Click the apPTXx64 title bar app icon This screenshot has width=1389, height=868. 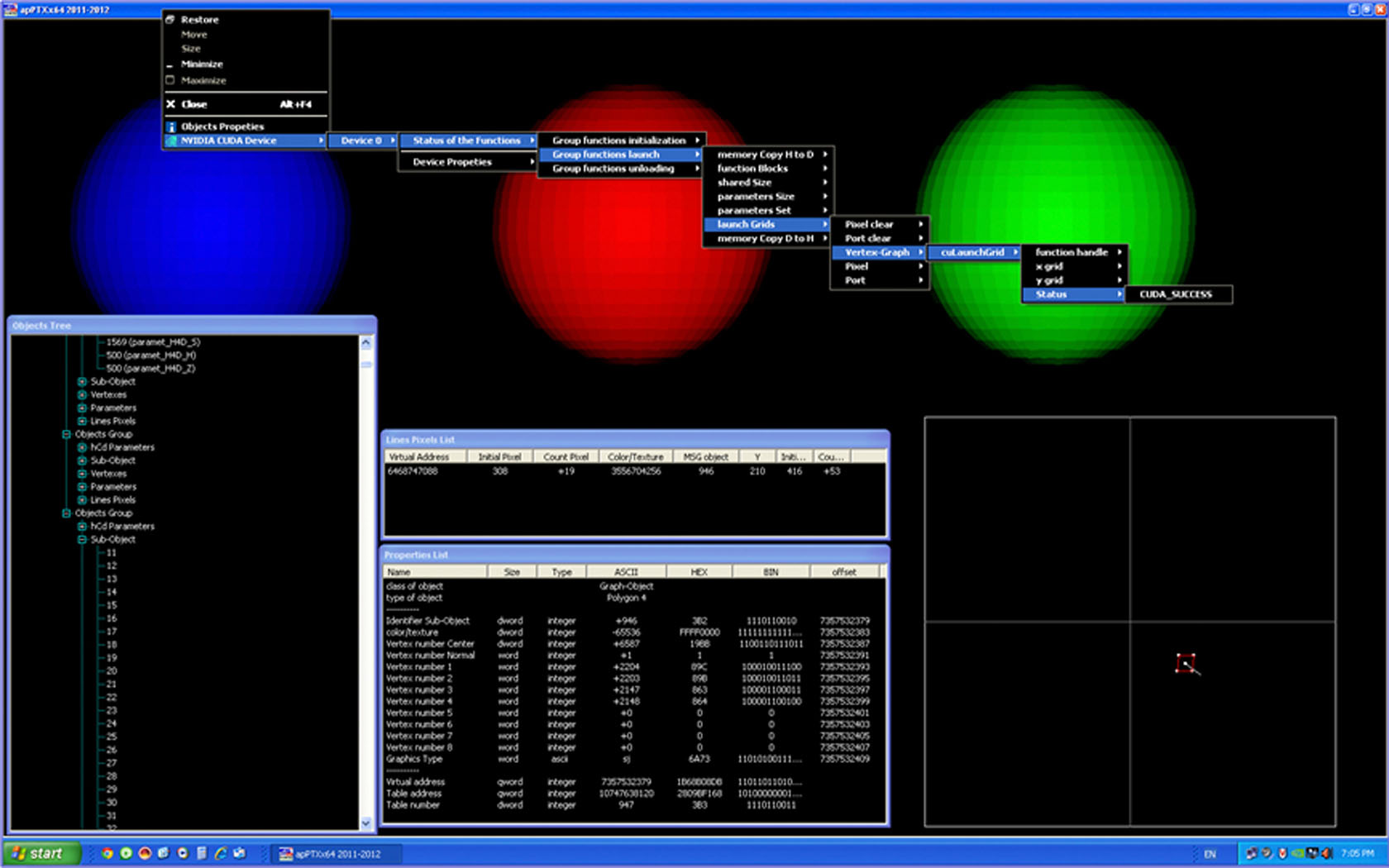(x=11, y=9)
